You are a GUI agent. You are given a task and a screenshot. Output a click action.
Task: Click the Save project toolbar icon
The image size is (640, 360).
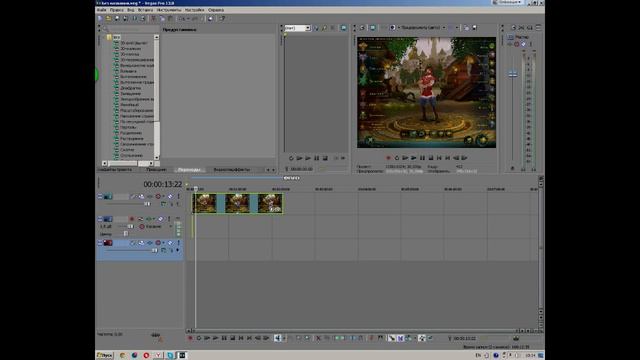tap(117, 18)
